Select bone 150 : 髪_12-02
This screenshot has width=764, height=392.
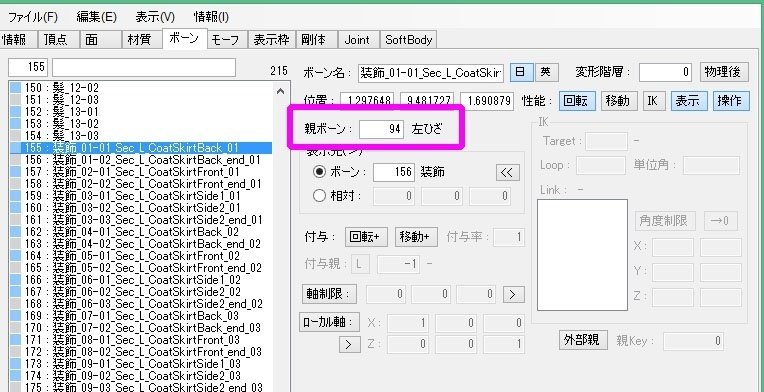(141, 88)
